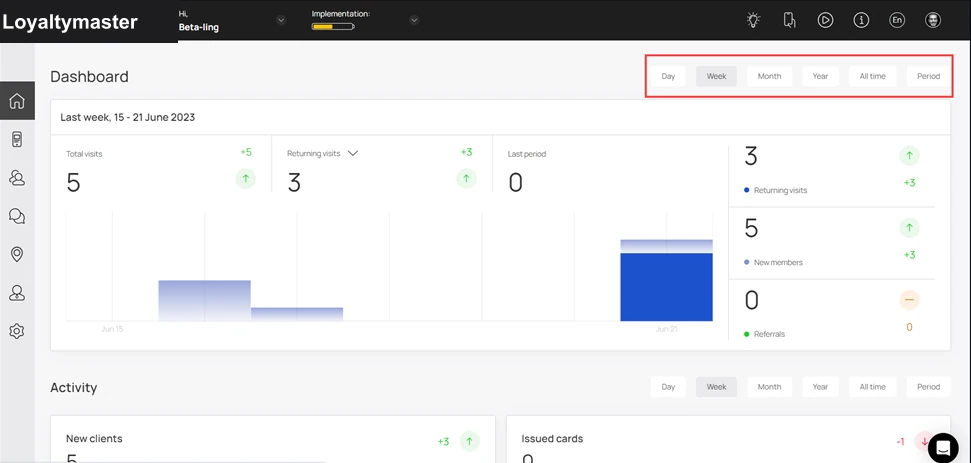This screenshot has height=463, width=971.
Task: Open the card device sidebar icon
Action: click(17, 139)
